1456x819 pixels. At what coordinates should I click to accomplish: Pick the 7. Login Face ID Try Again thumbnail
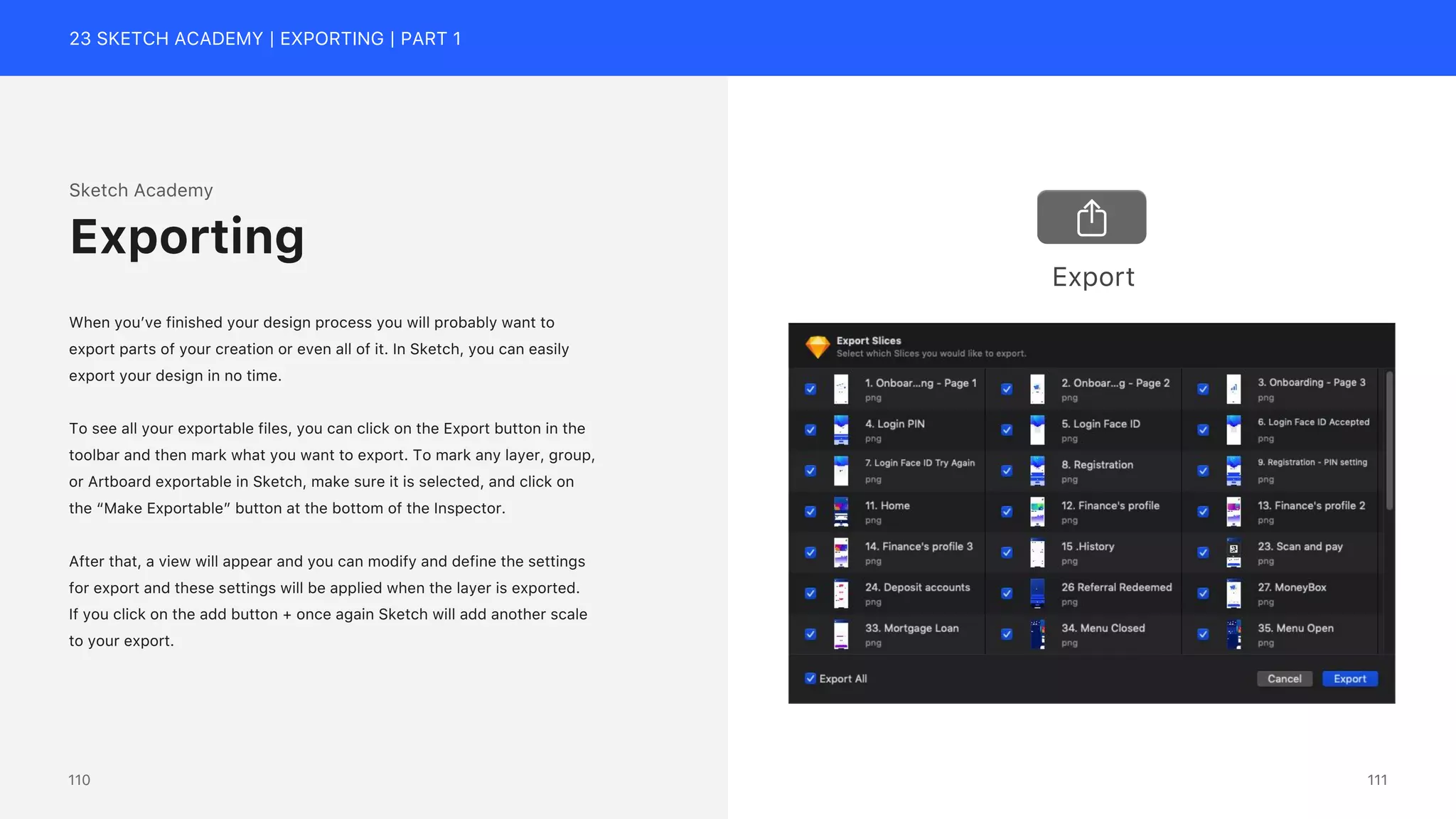click(841, 471)
